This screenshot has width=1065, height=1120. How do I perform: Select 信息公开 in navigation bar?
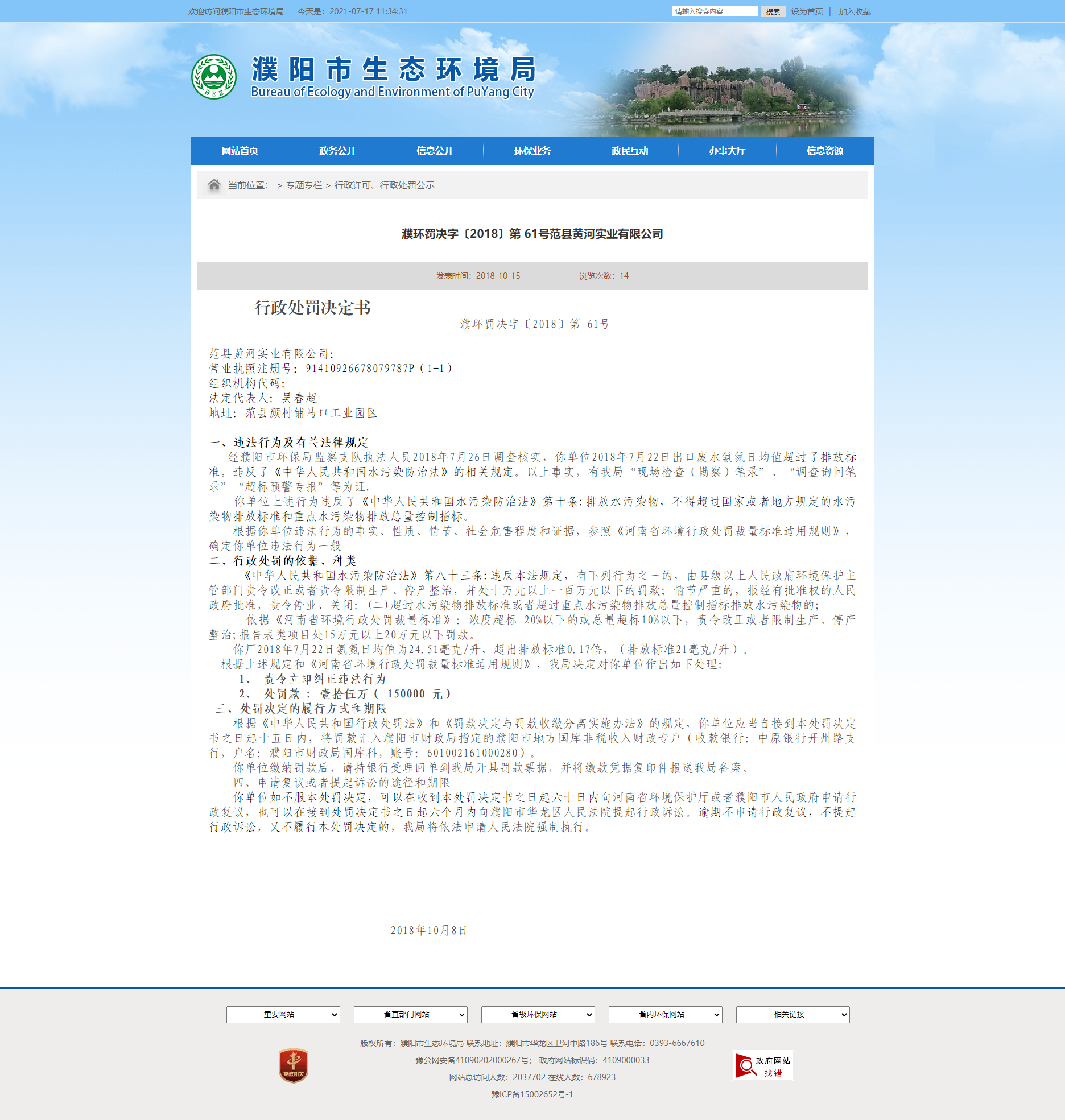point(435,151)
